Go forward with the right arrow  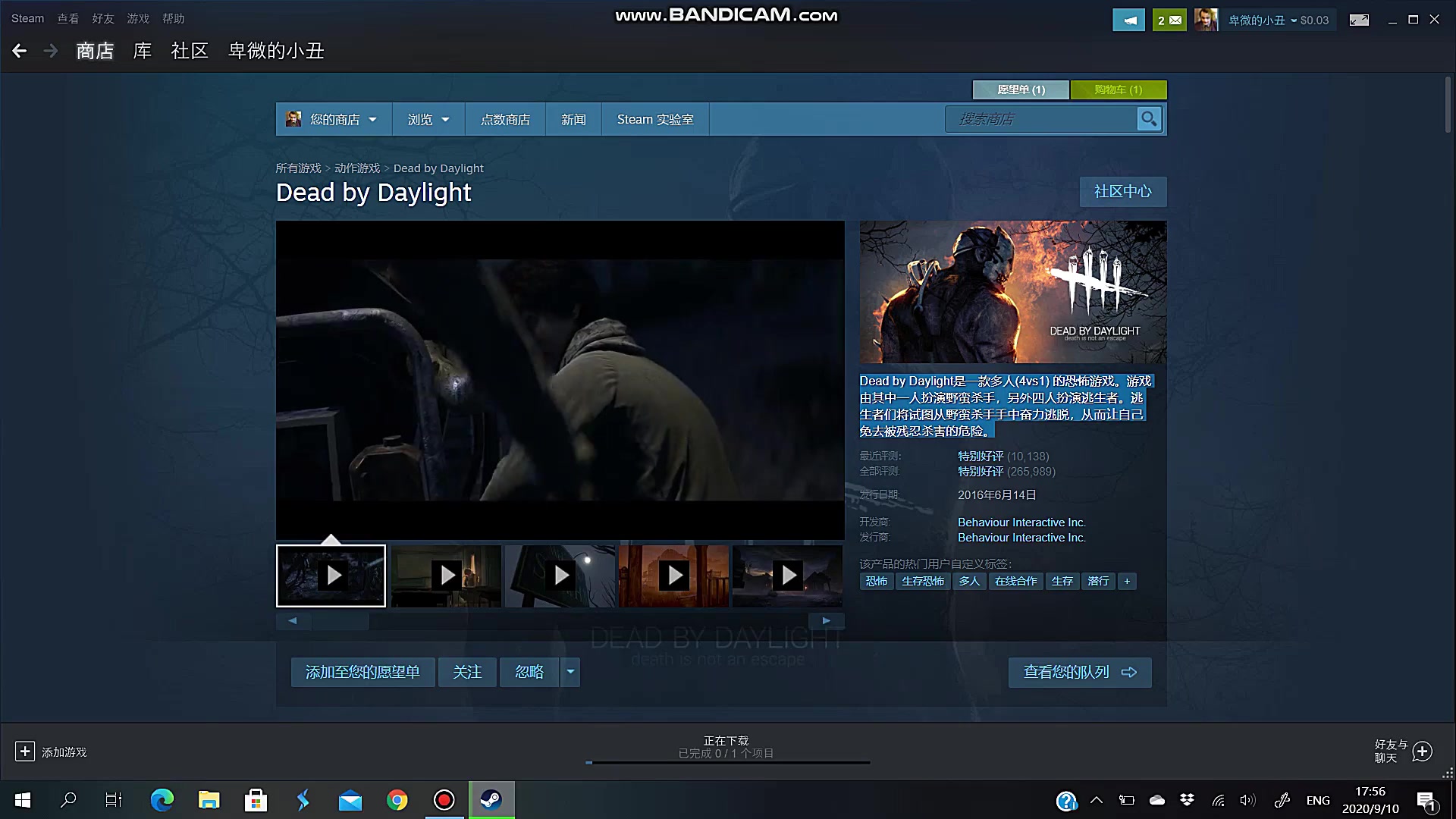[x=51, y=51]
